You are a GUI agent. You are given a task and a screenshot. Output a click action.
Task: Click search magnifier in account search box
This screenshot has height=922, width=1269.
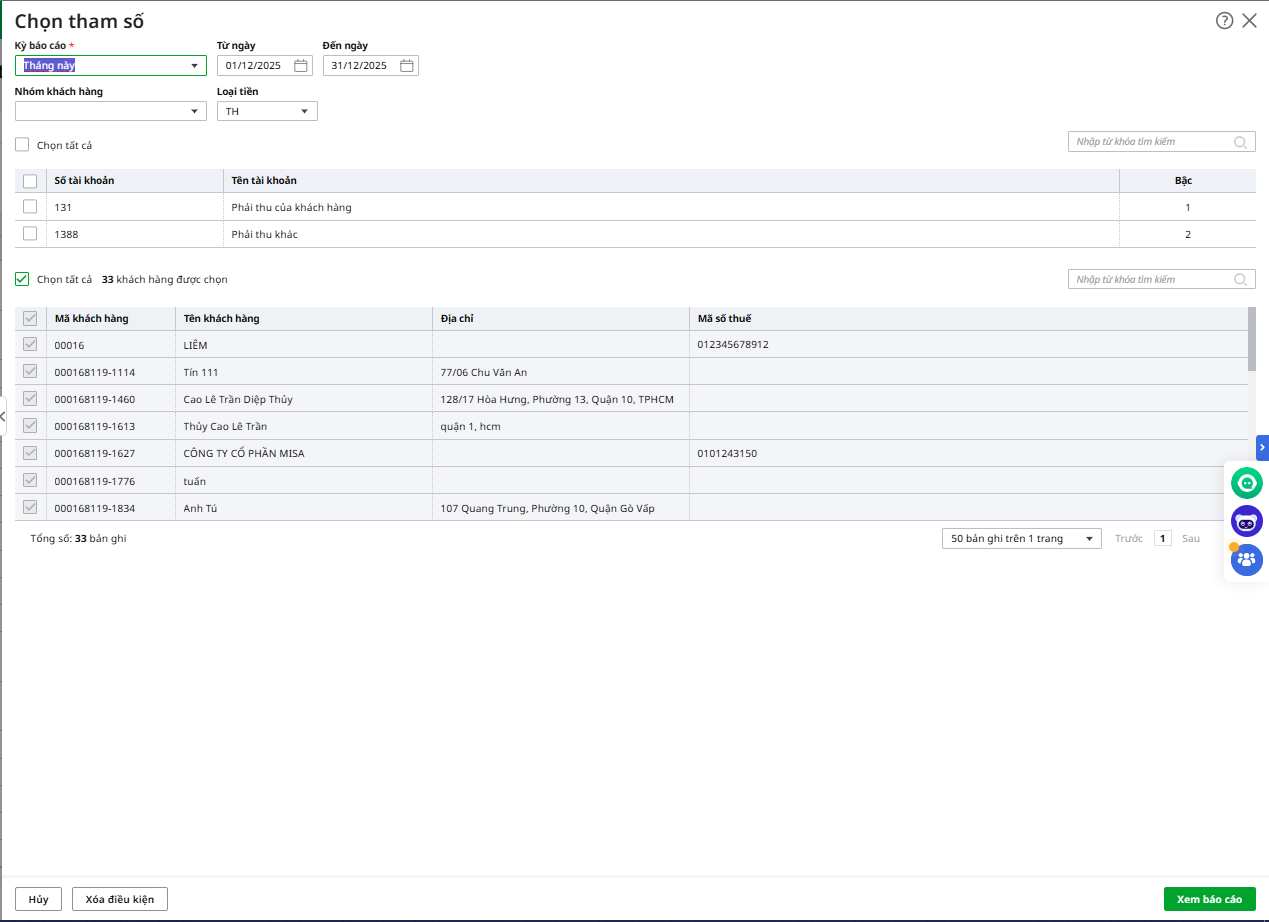pos(1241,142)
